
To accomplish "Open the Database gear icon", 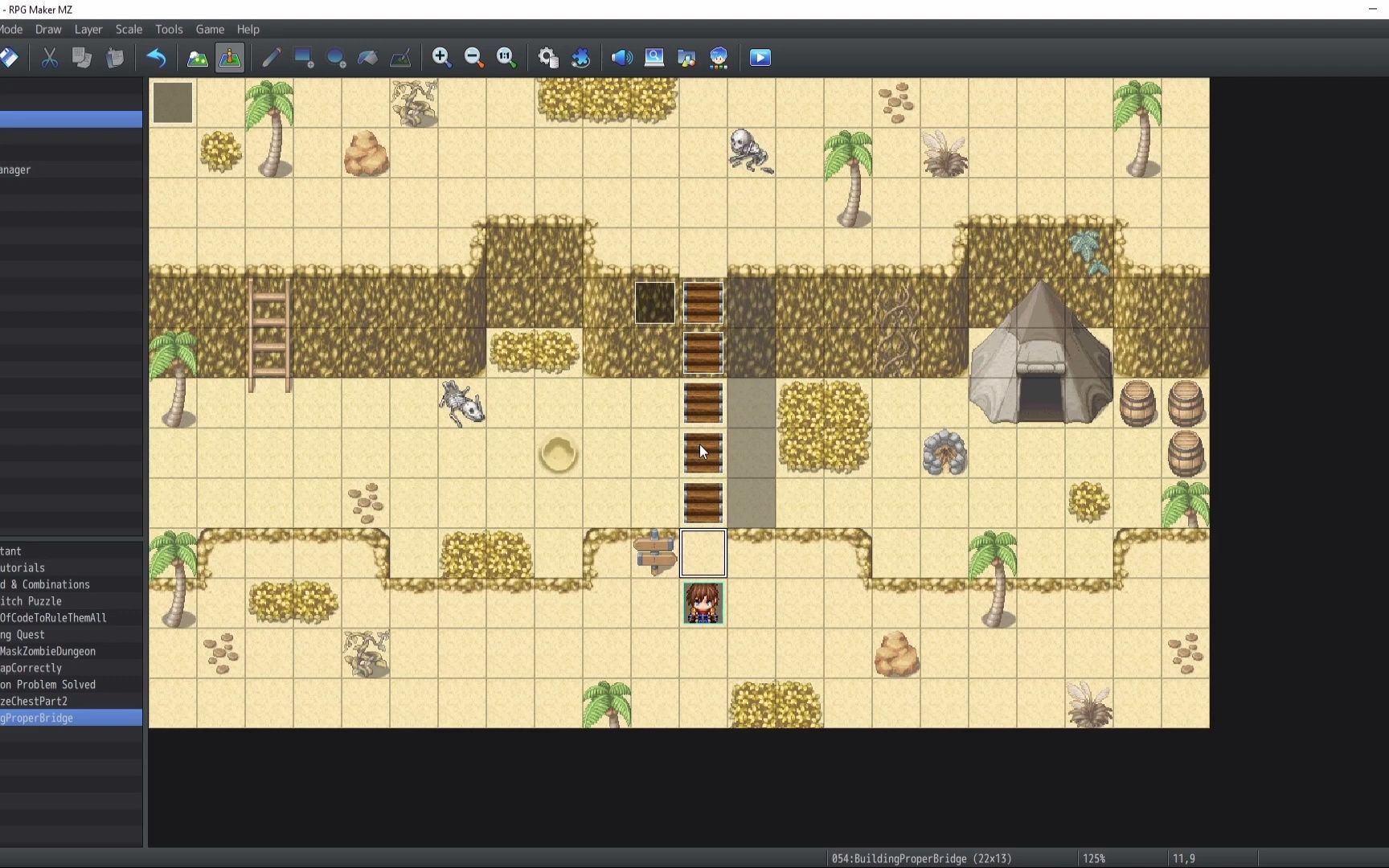I will click(548, 58).
